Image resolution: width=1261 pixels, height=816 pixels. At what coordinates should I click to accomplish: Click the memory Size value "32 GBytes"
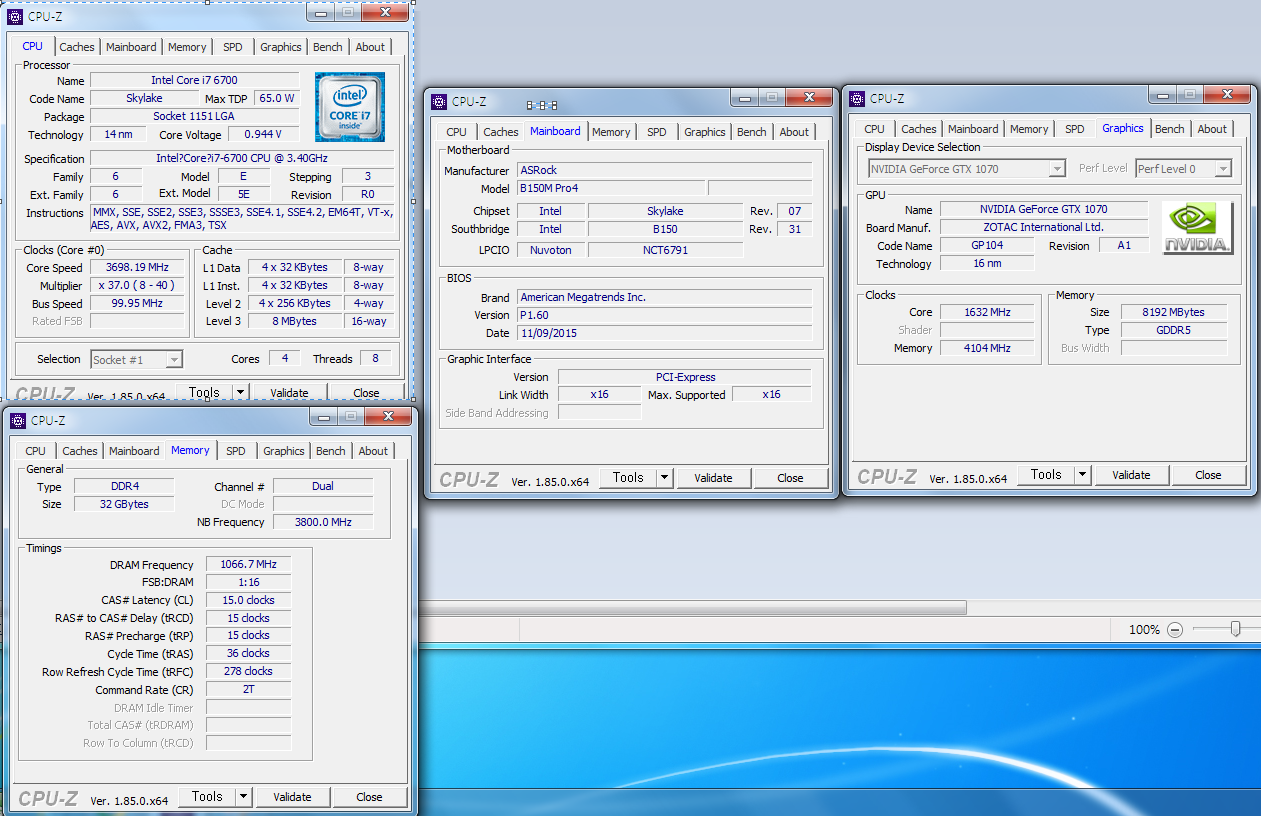tap(124, 504)
